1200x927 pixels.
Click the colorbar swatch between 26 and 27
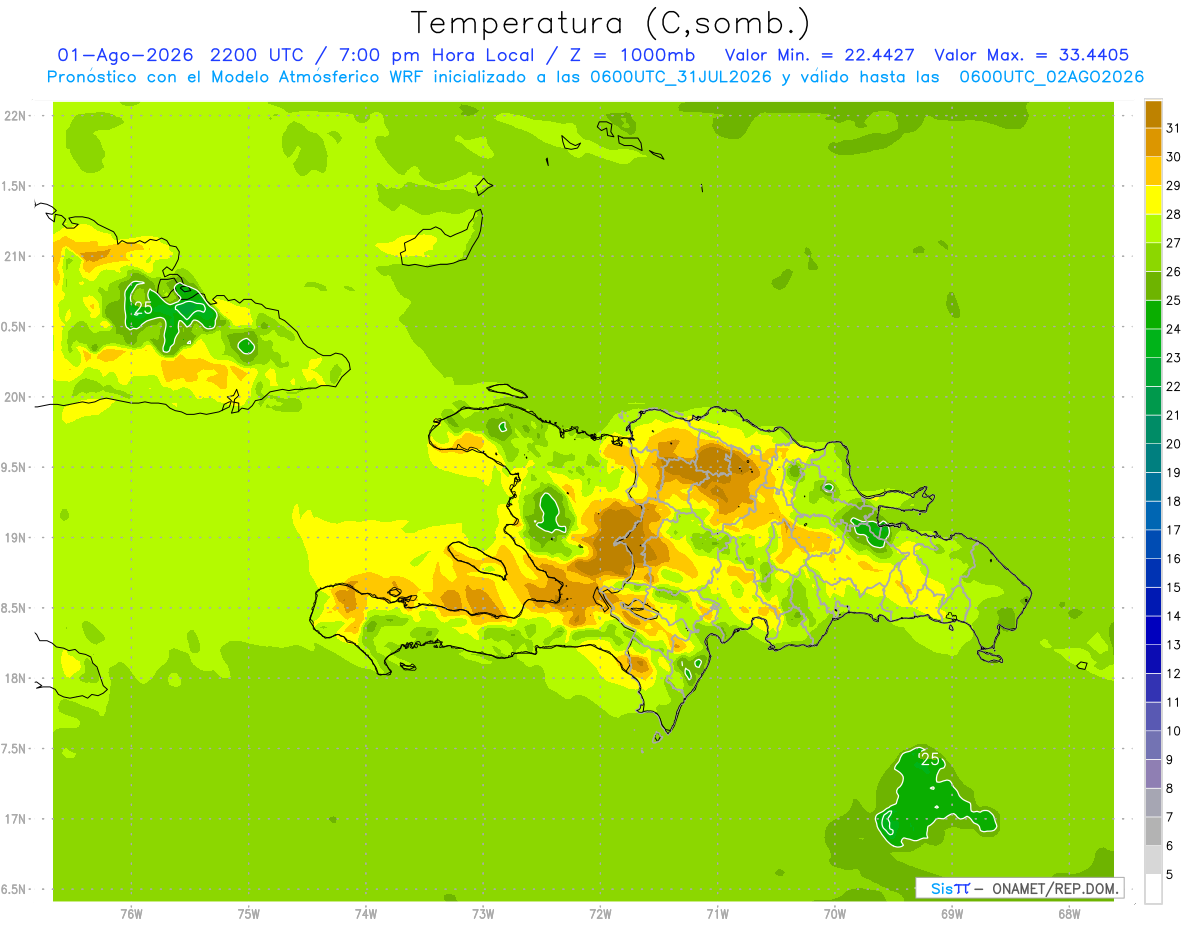(1153, 256)
